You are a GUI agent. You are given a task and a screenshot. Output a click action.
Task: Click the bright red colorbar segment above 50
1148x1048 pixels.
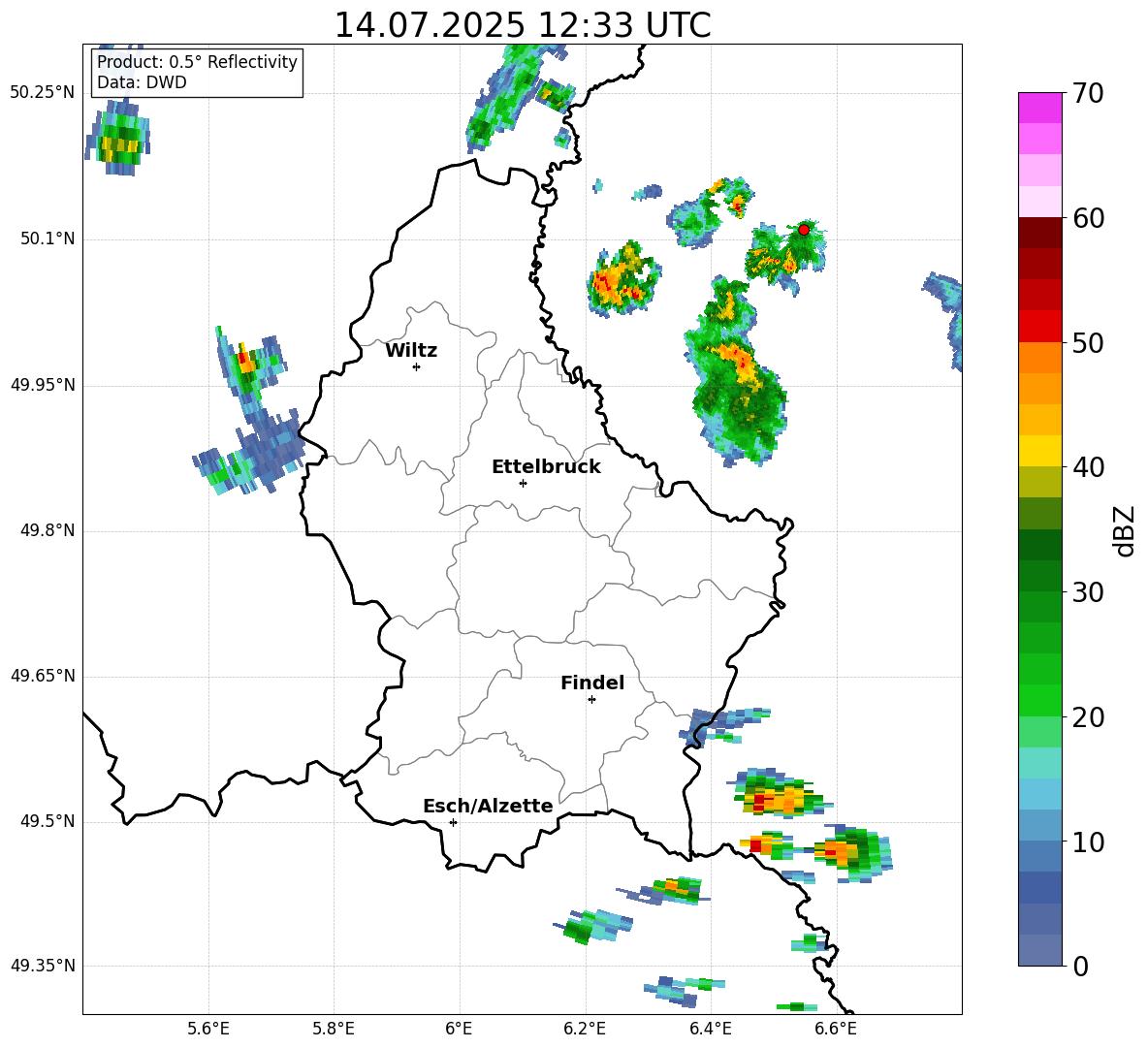click(1039, 327)
